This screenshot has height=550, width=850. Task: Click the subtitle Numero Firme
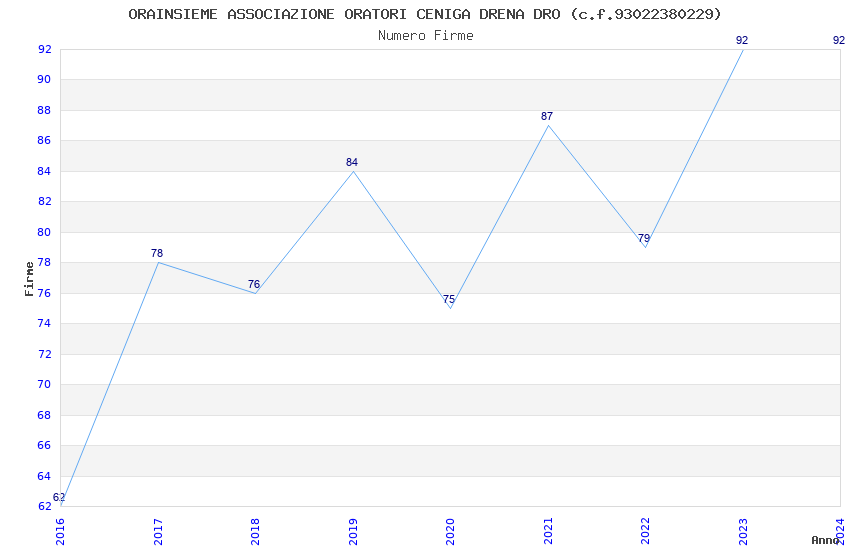[426, 36]
